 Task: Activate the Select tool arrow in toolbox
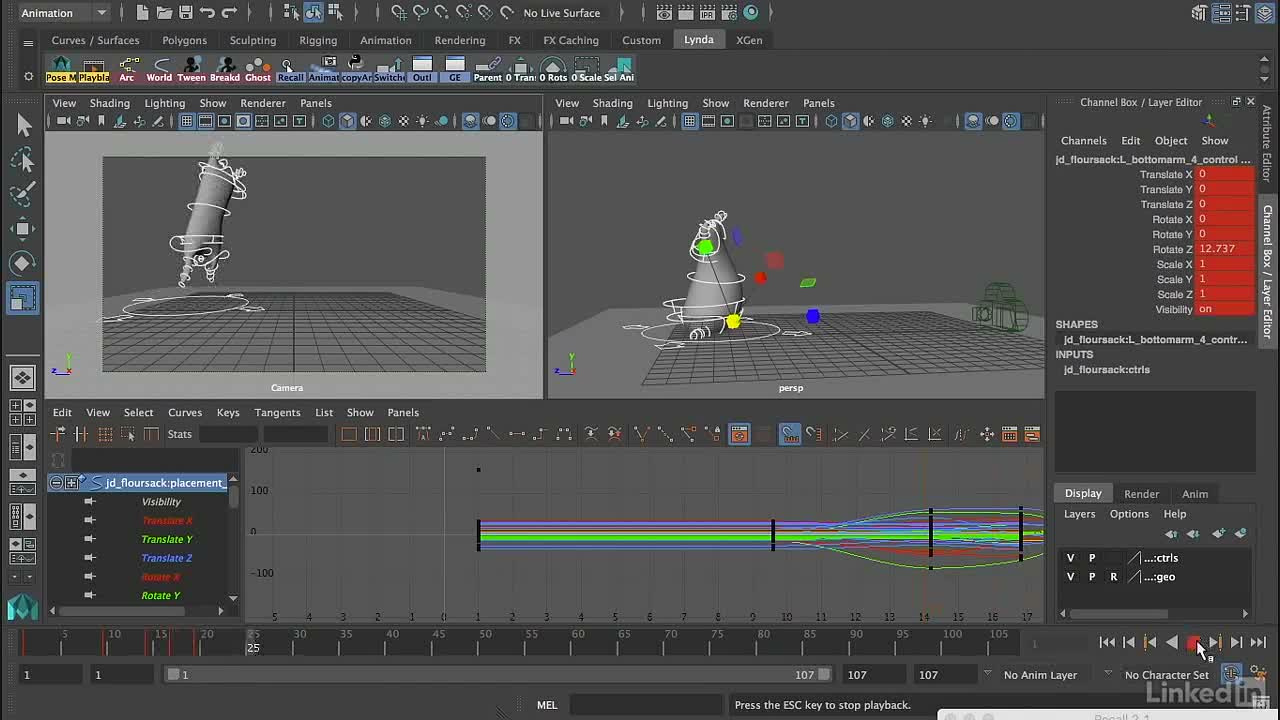23,126
